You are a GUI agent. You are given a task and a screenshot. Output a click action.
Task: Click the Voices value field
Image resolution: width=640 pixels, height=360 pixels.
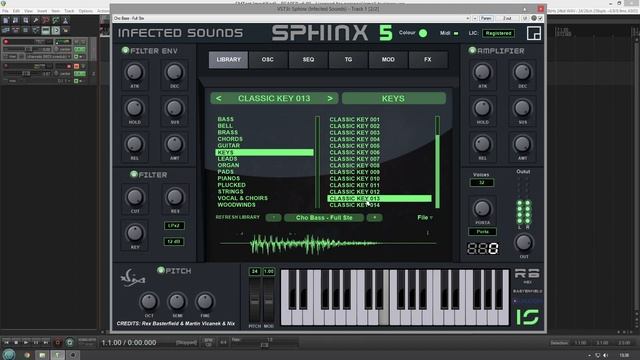tap(482, 182)
